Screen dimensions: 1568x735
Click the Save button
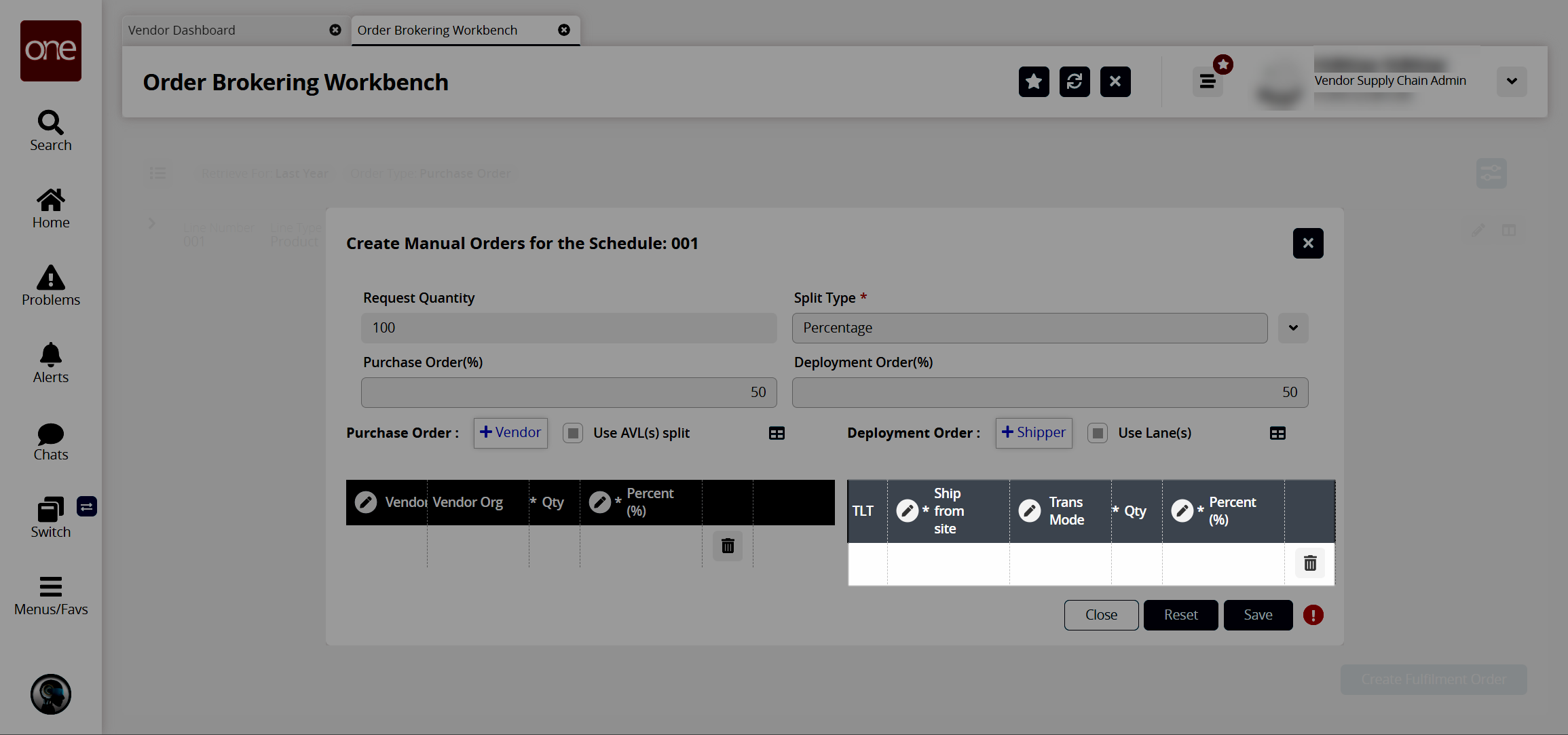click(x=1258, y=615)
